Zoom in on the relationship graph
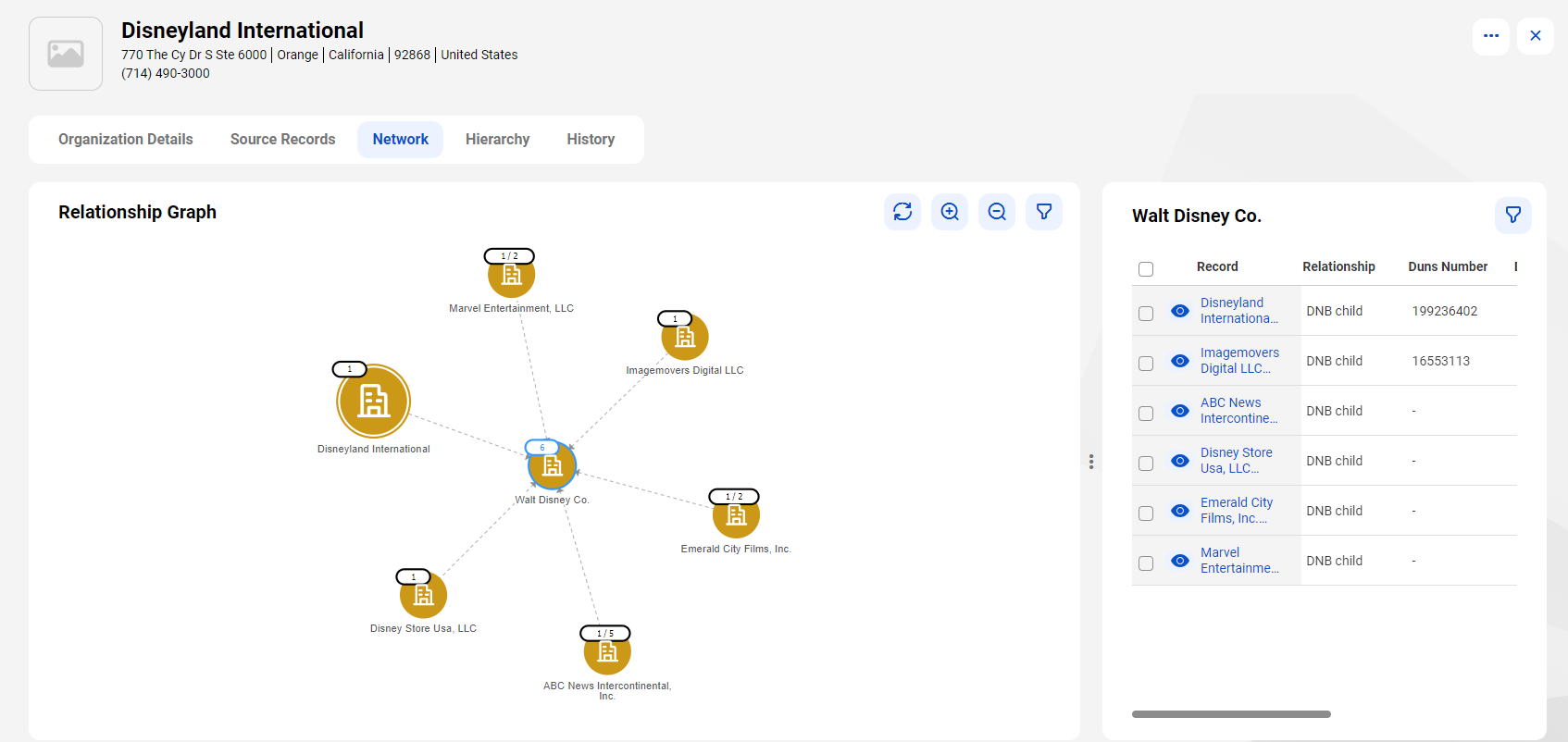The image size is (1568, 742). click(x=950, y=212)
